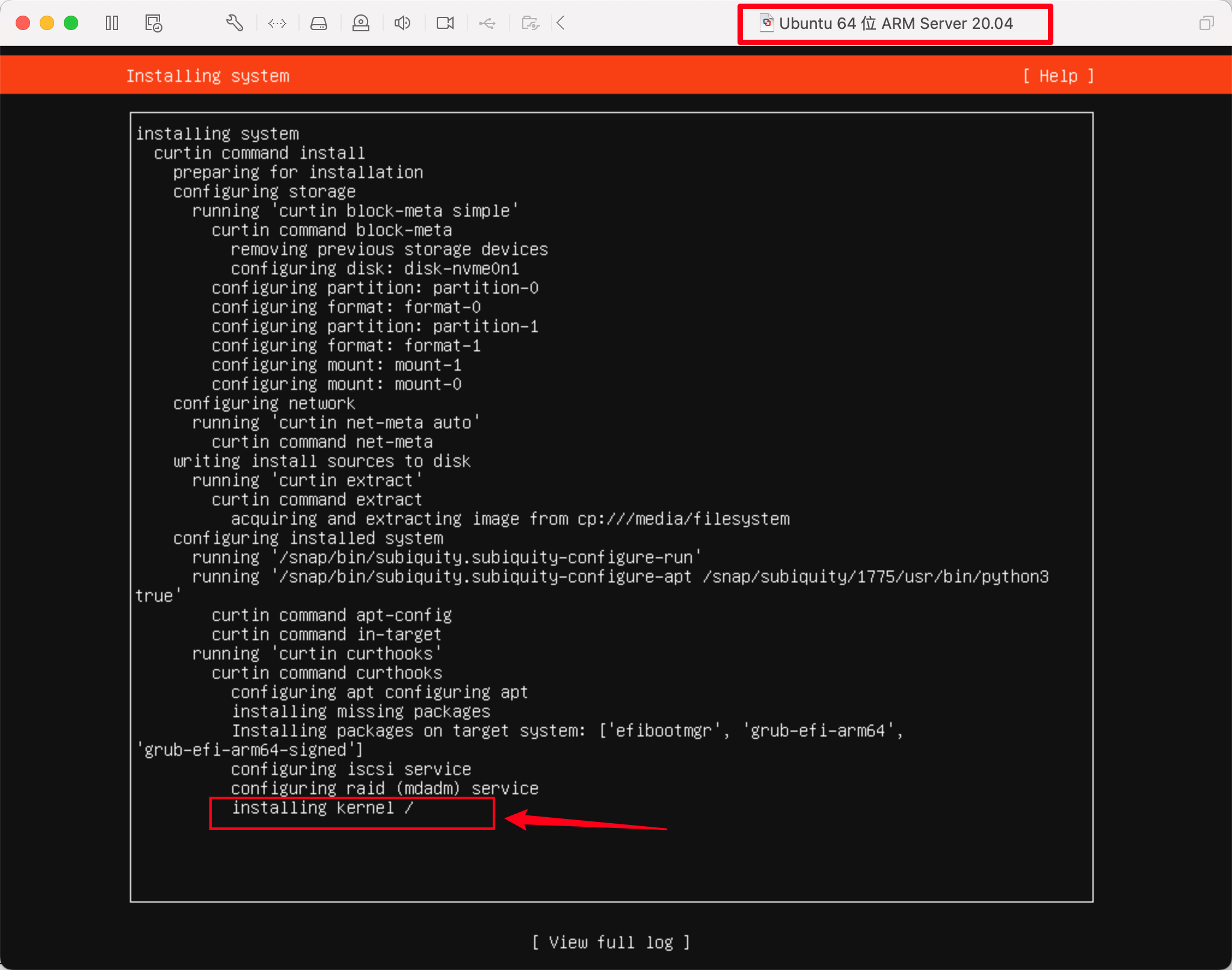Click the 'Installing system' header text
The image size is (1232, 970).
(208, 76)
